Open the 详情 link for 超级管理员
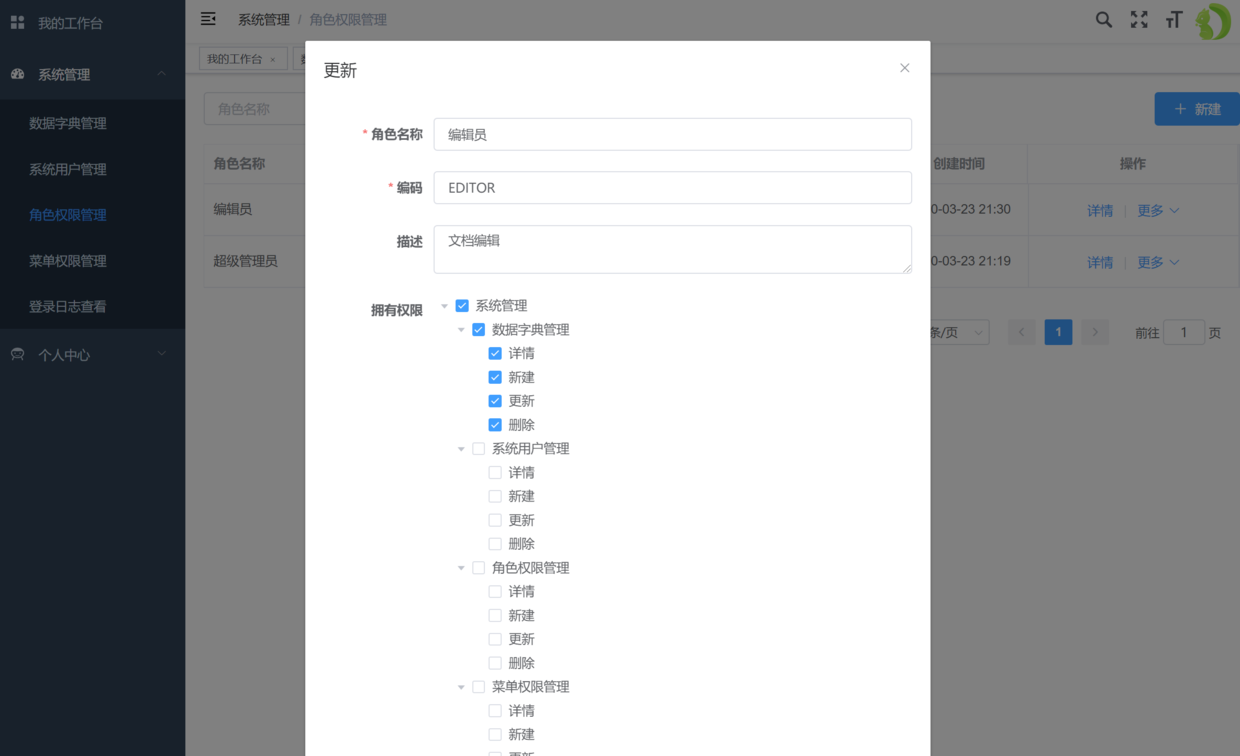The height and width of the screenshot is (756, 1240). (x=1100, y=261)
